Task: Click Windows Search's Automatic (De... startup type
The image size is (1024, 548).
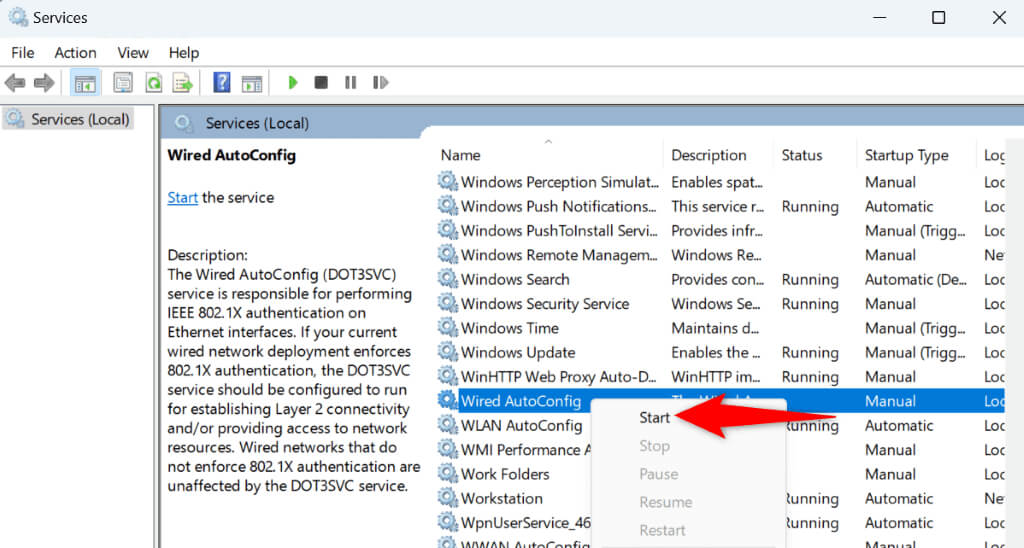Action: (x=916, y=280)
